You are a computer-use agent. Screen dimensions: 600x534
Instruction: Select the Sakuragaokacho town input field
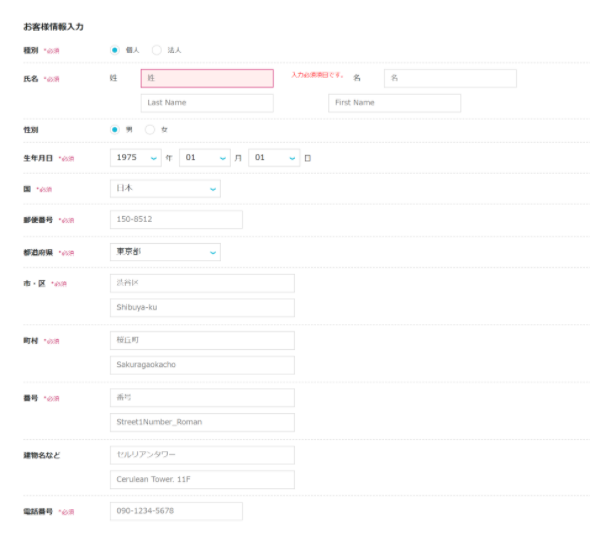[x=201, y=364]
